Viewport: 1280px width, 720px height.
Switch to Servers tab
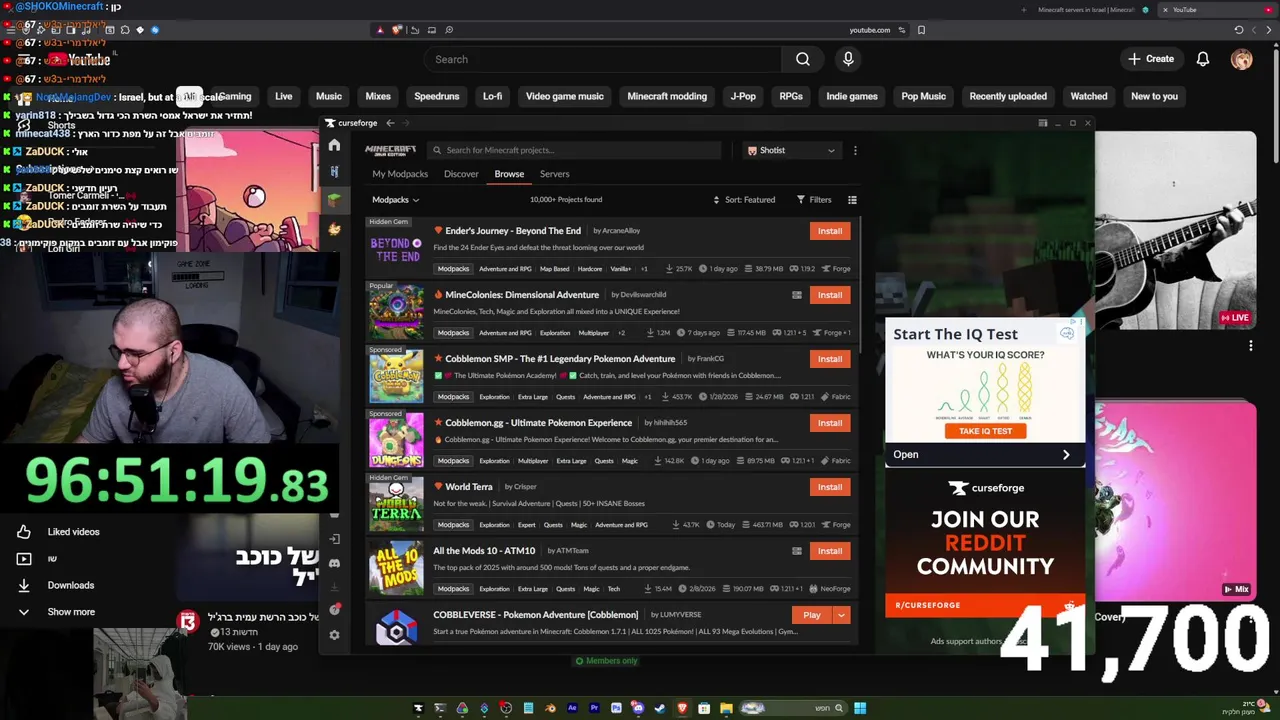coord(554,174)
